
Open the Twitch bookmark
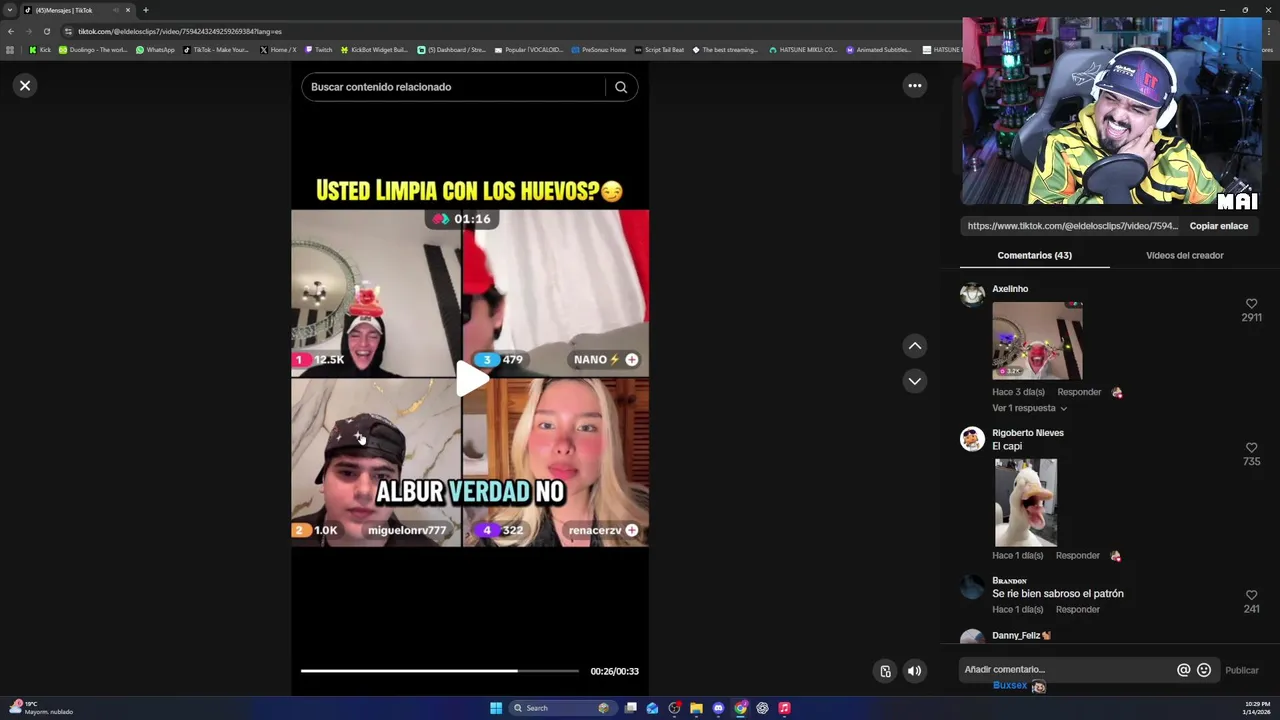318,49
